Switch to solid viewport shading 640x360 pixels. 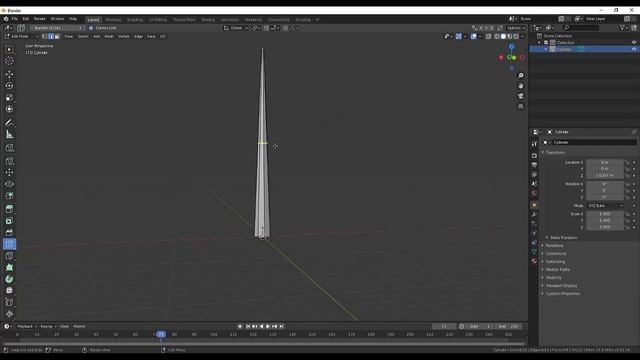[503, 36]
